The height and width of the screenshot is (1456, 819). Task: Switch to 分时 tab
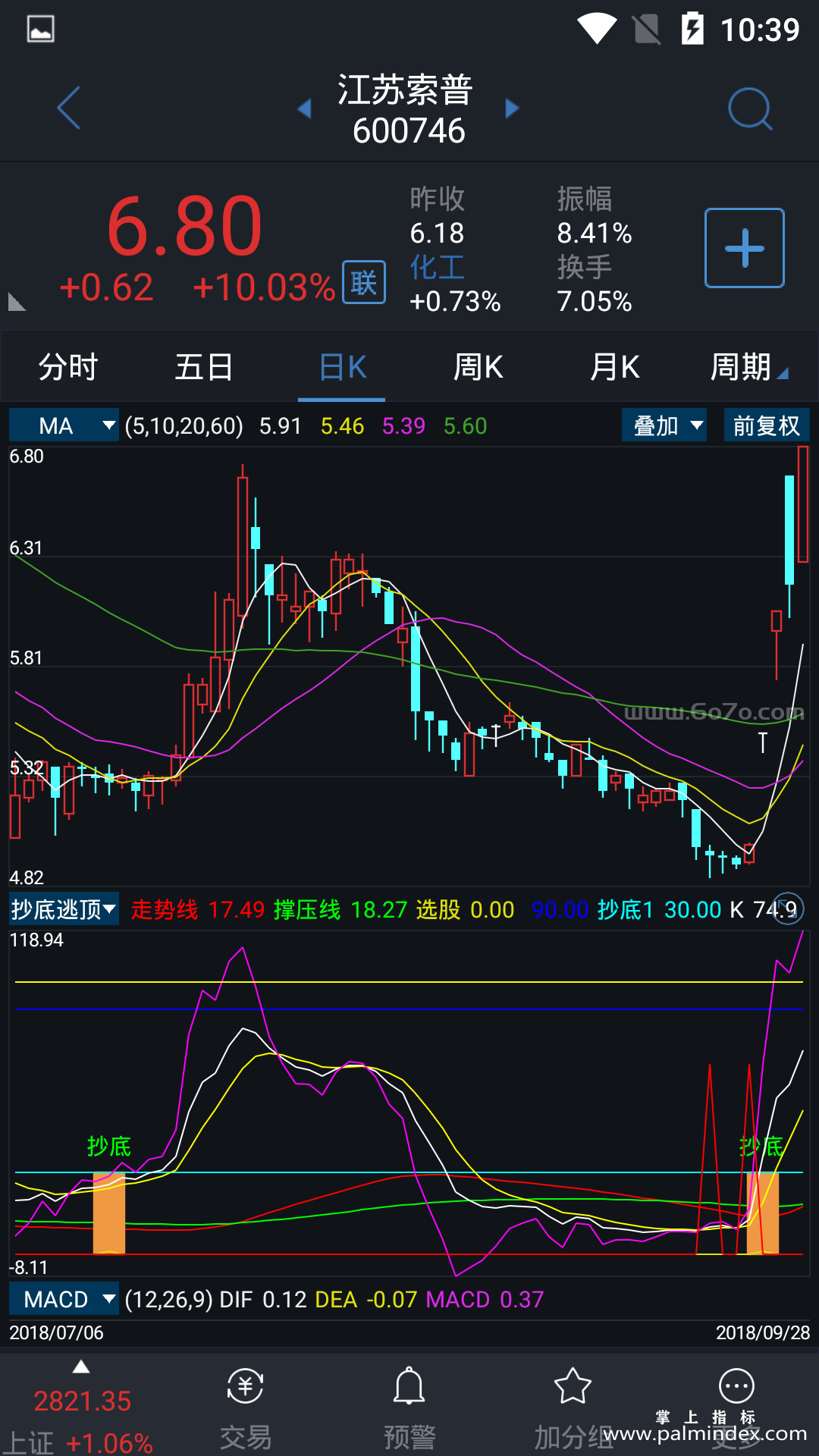[68, 367]
